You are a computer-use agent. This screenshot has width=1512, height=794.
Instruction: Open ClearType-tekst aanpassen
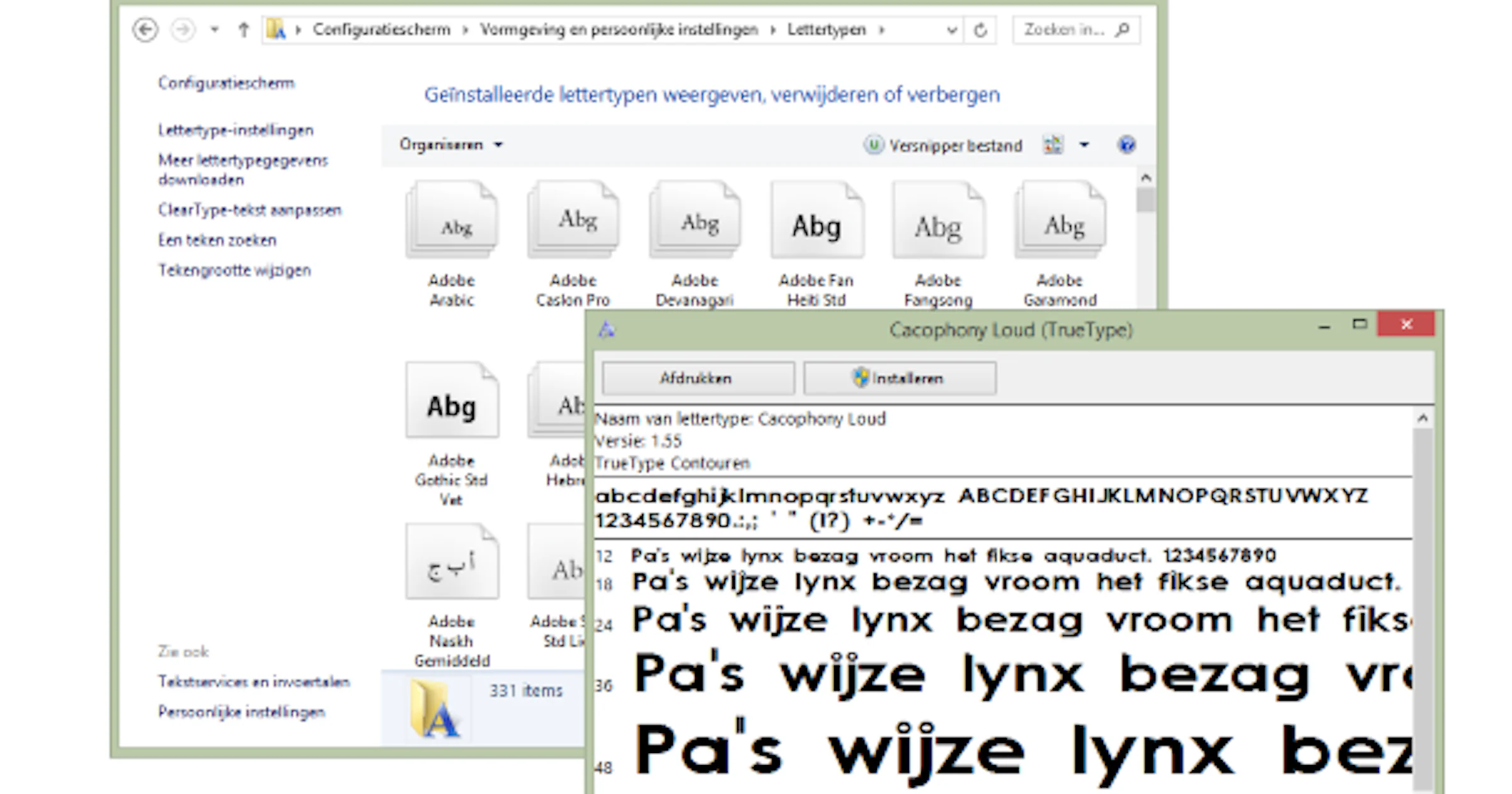[x=249, y=210]
